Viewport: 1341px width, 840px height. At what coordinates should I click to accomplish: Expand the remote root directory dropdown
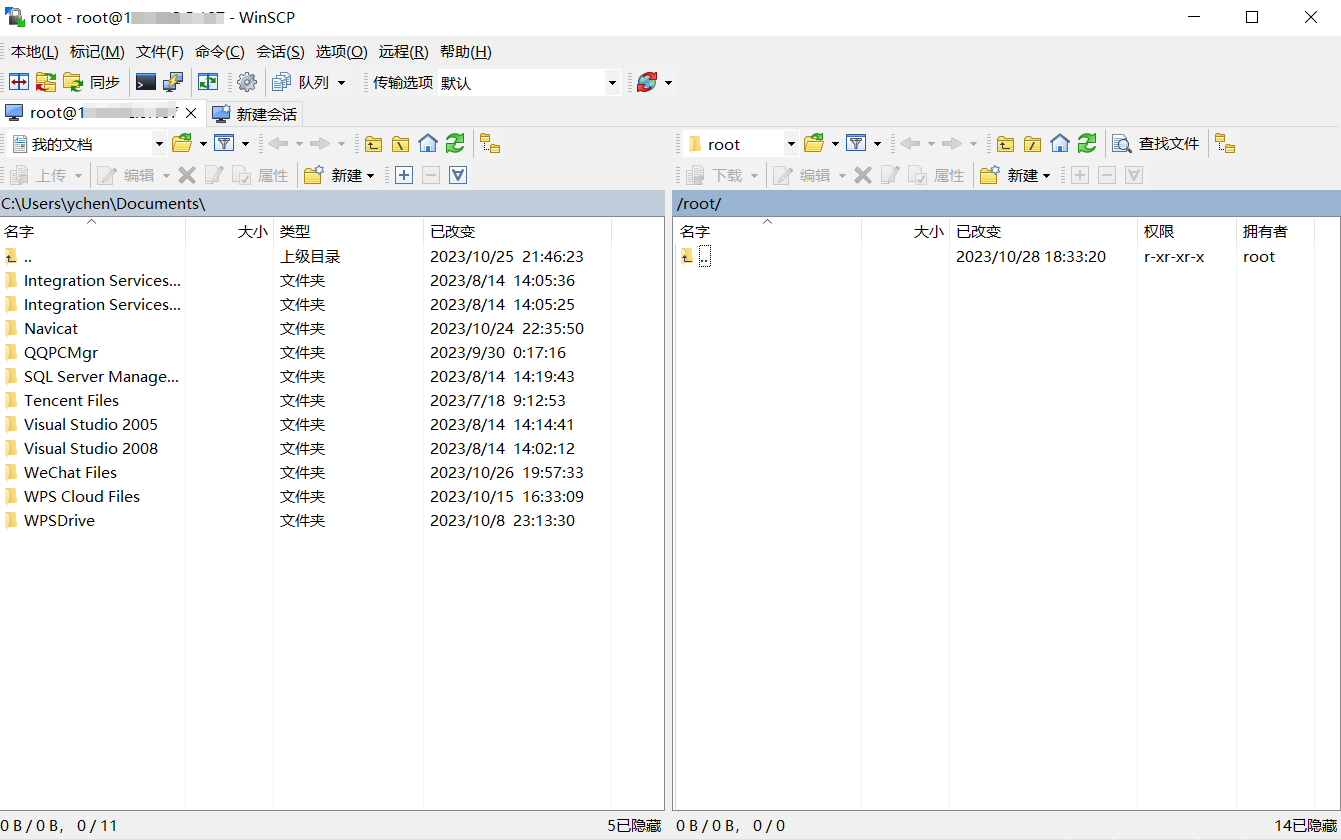point(791,144)
